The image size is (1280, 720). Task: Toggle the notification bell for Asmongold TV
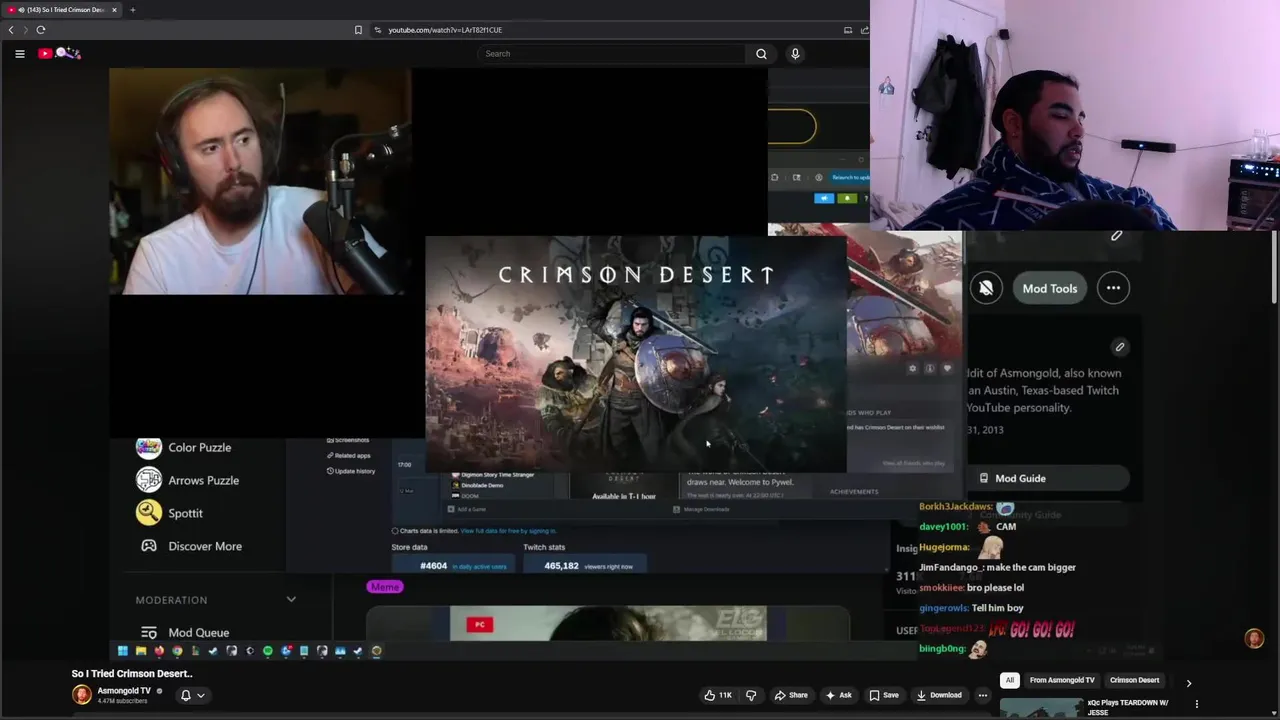(185, 695)
